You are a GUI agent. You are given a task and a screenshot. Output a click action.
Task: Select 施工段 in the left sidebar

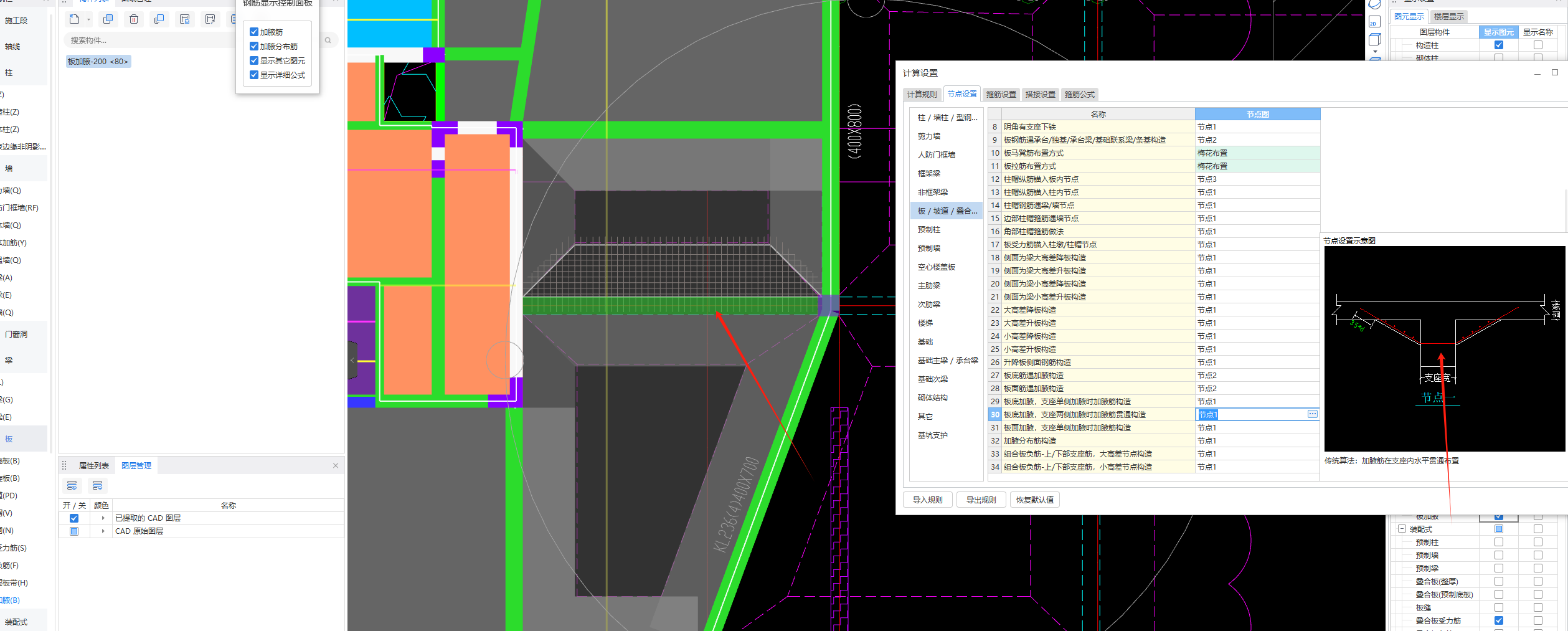point(23,20)
